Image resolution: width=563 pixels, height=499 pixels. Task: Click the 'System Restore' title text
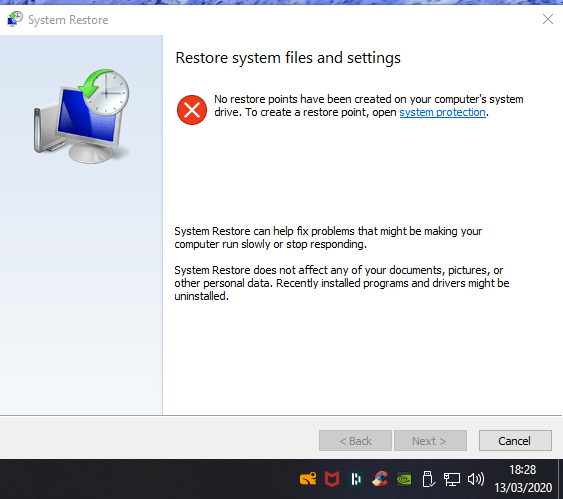(68, 20)
